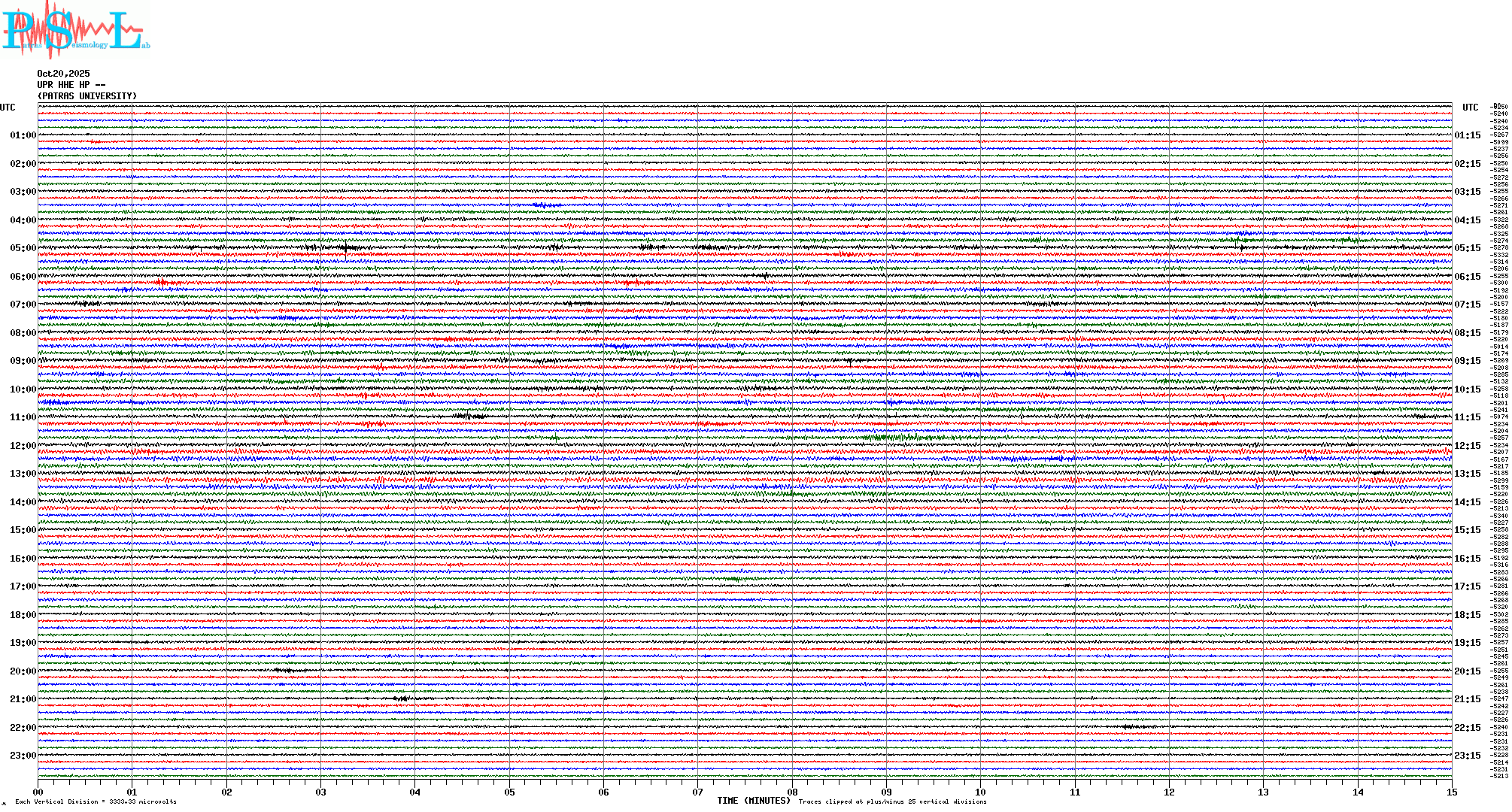Select the 12:00 hour label on left
This screenshot has width=1512, height=812.
tap(23, 446)
